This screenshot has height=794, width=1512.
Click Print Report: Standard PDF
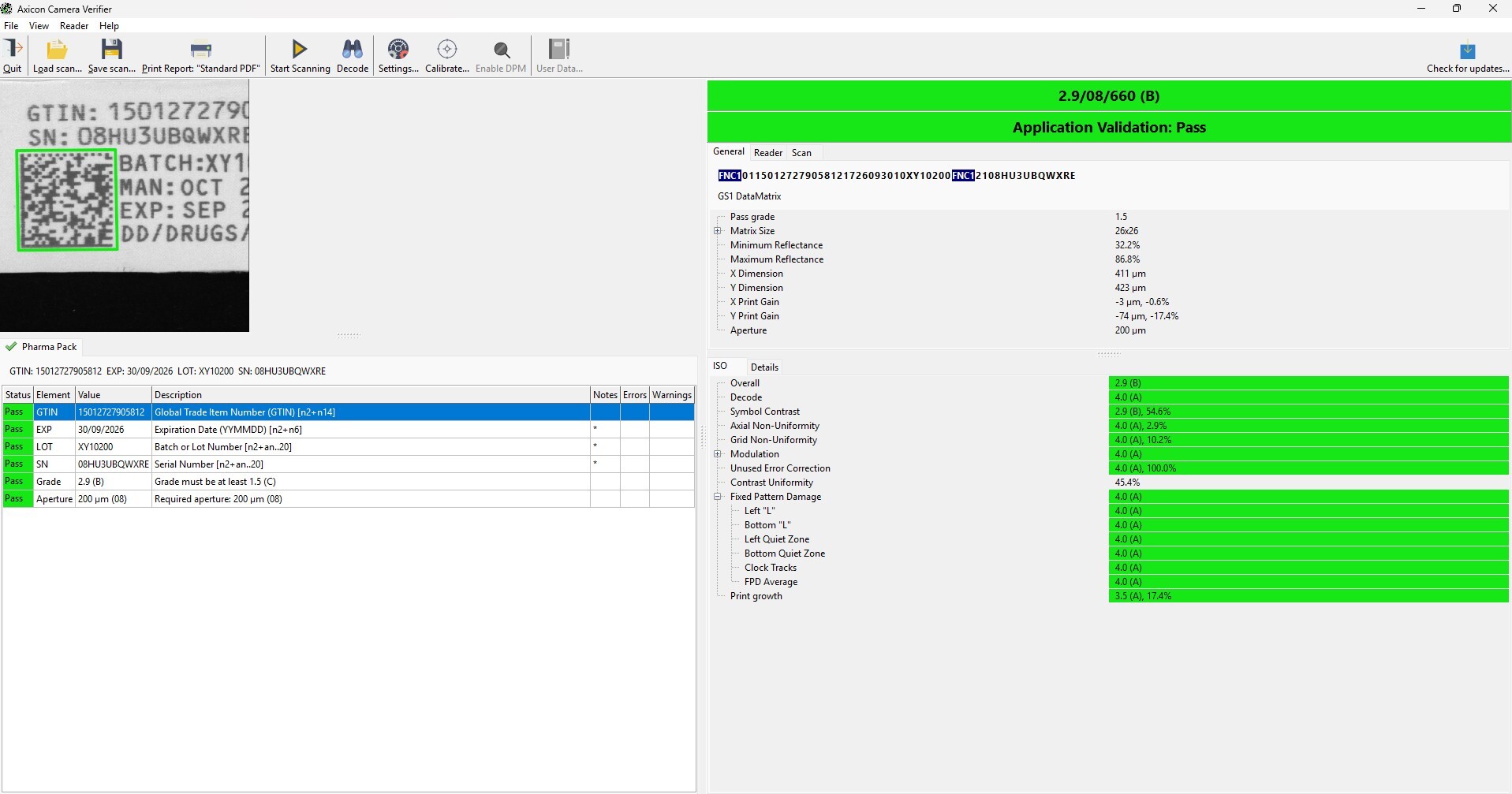pos(201,49)
